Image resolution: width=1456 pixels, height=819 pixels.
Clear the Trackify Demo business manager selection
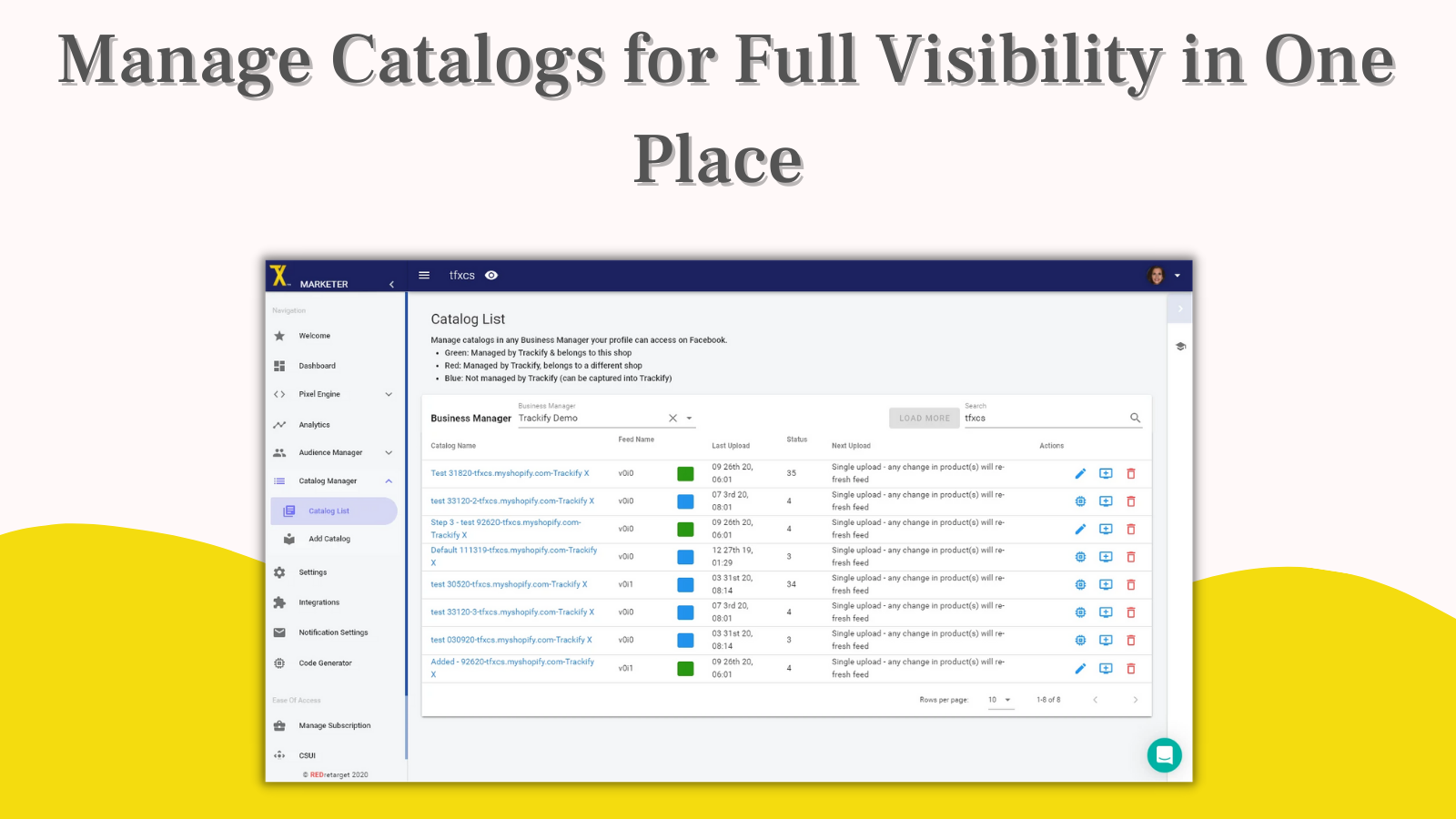673,419
